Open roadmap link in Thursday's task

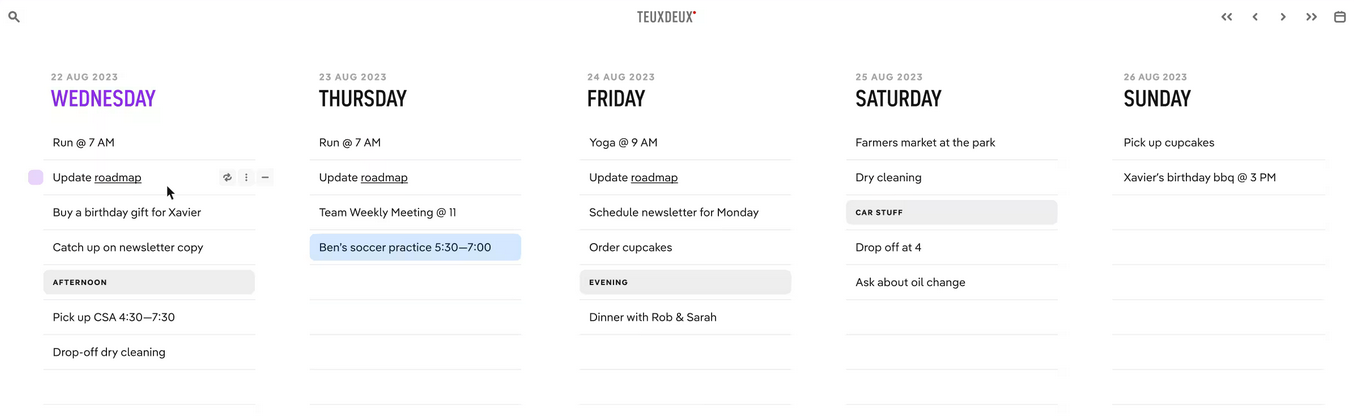click(x=384, y=177)
